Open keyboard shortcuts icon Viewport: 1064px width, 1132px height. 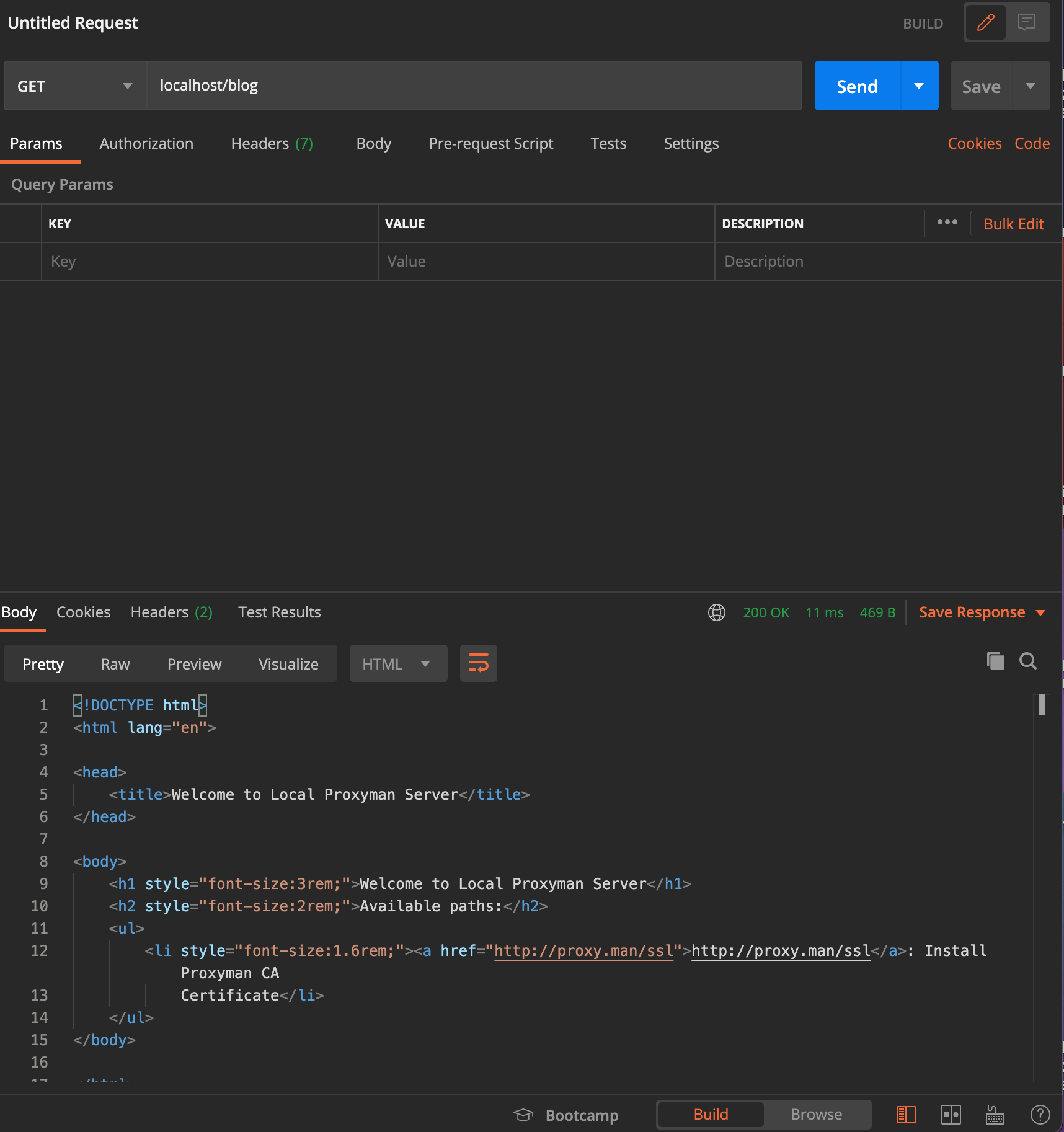point(995,1114)
